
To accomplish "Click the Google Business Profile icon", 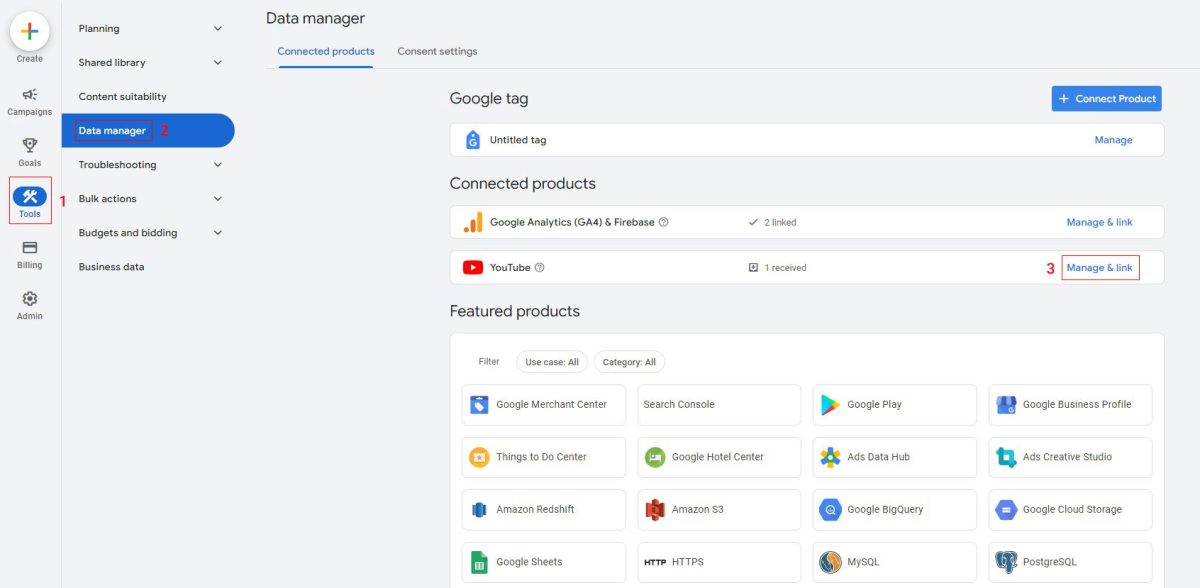I will pyautogui.click(x=1006, y=405).
